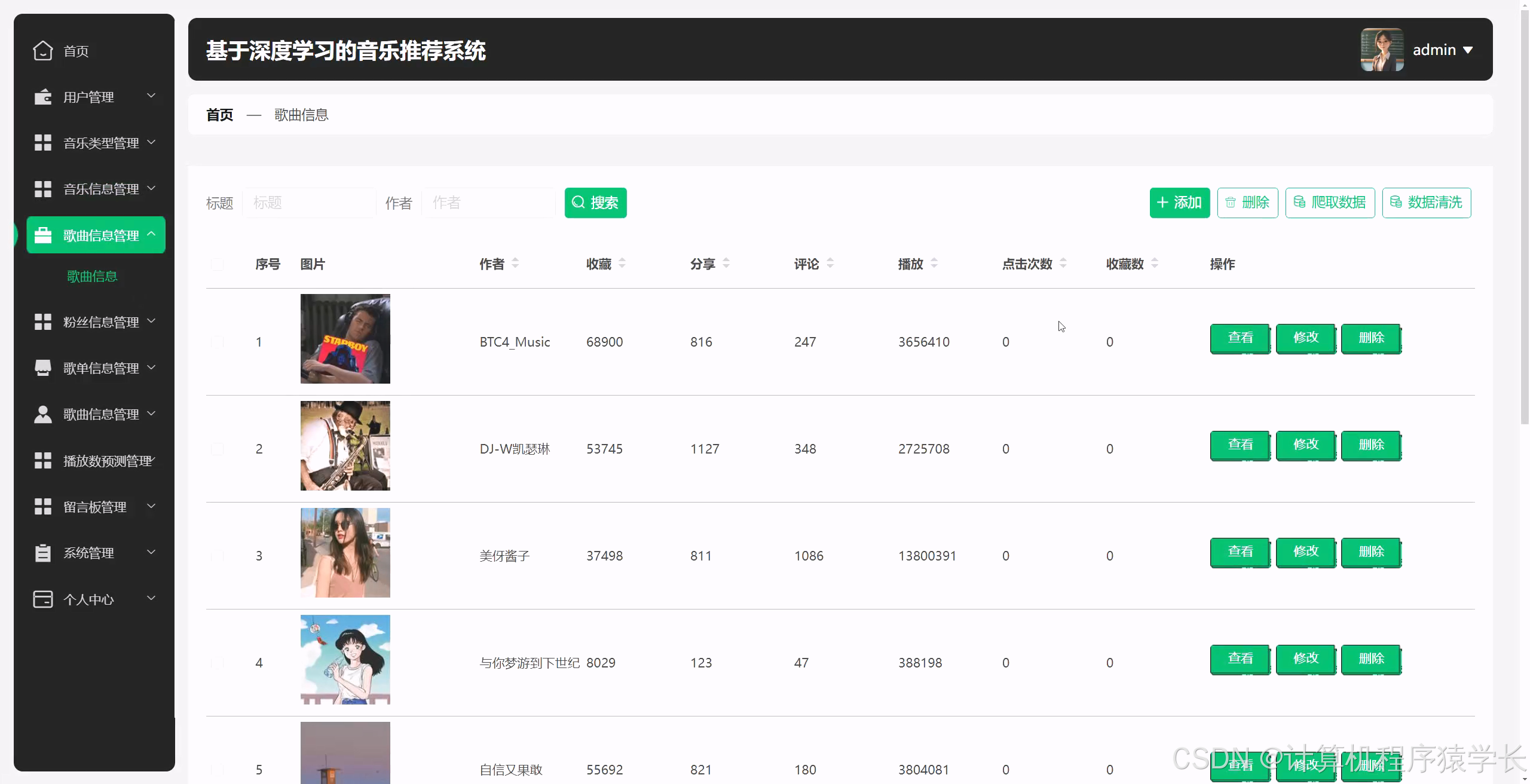Click the green 搜索 button
1530x784 pixels.
[595, 203]
